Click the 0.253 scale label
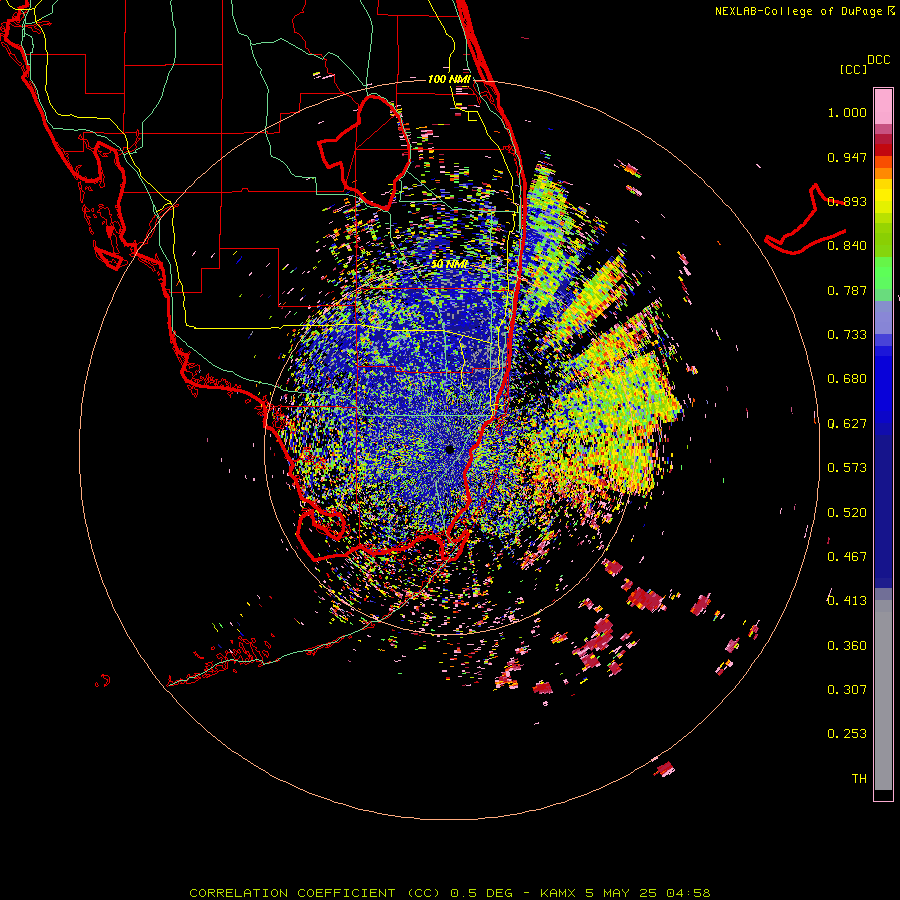This screenshot has height=900, width=900. coord(847,734)
